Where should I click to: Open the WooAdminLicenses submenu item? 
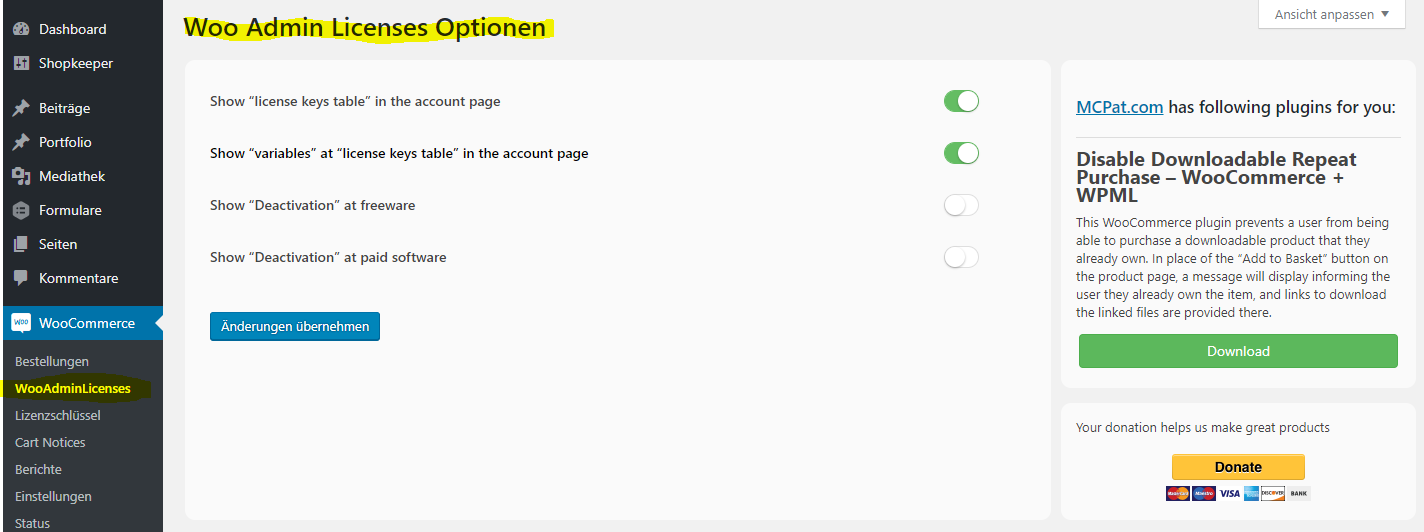click(x=73, y=388)
